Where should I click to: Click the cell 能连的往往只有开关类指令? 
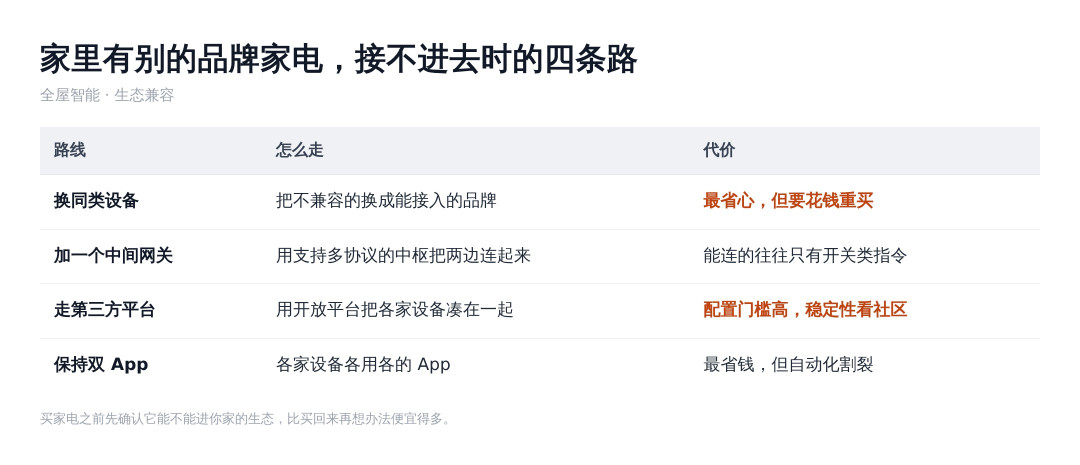(805, 256)
